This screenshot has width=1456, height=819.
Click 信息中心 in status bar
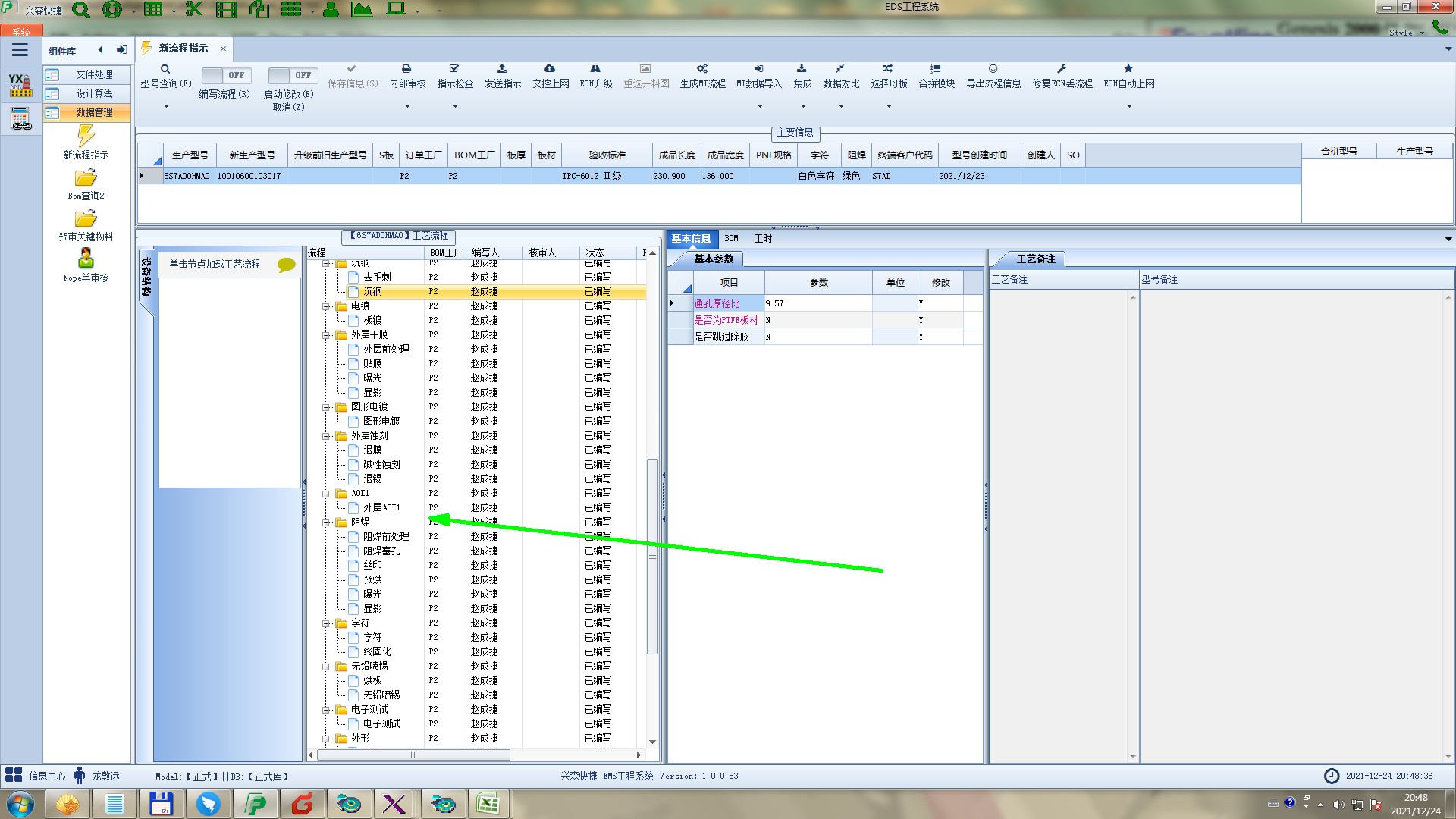coord(47,777)
